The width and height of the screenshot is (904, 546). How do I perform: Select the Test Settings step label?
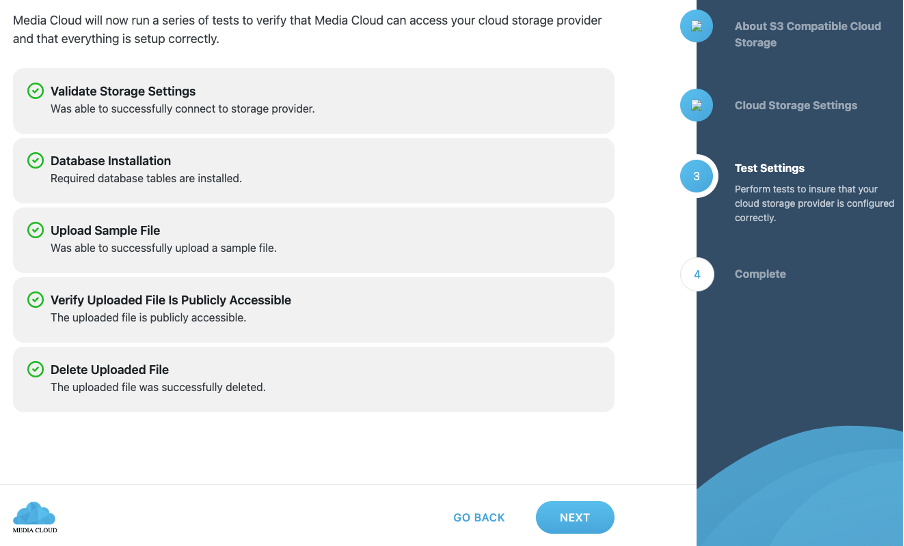click(770, 168)
